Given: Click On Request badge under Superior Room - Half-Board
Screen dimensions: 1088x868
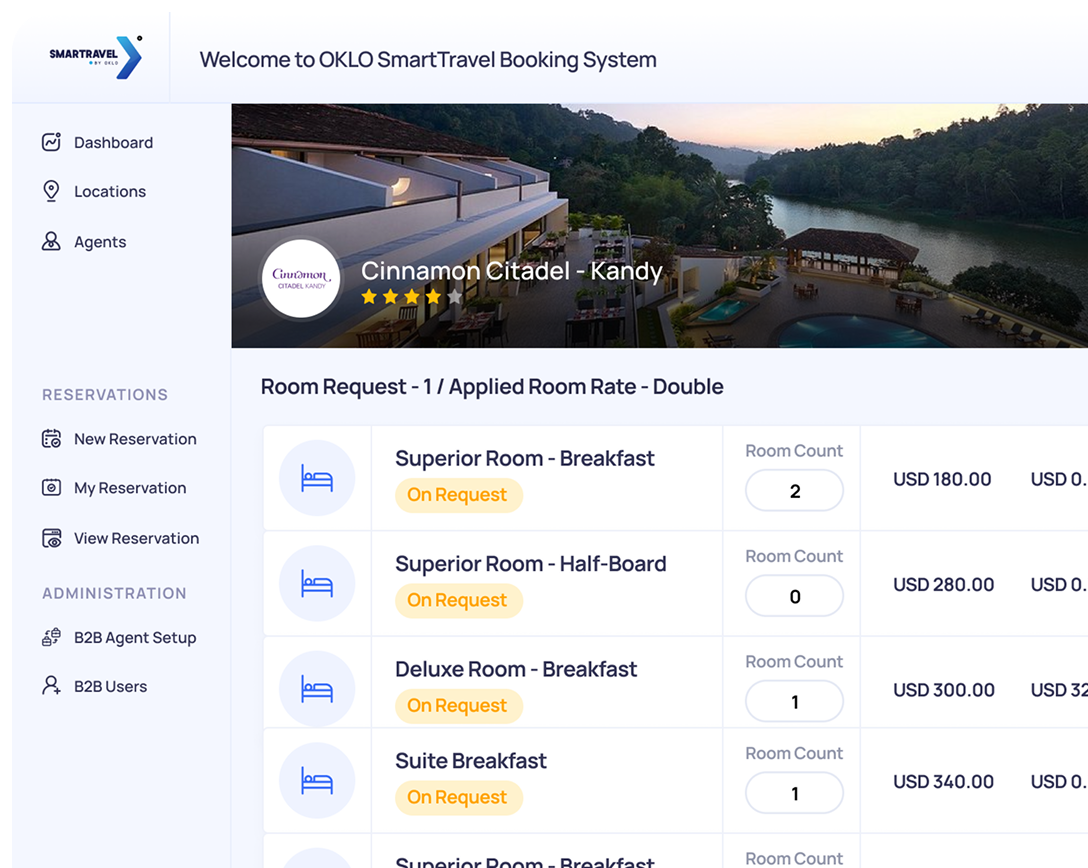Looking at the screenshot, I should pyautogui.click(x=459, y=600).
